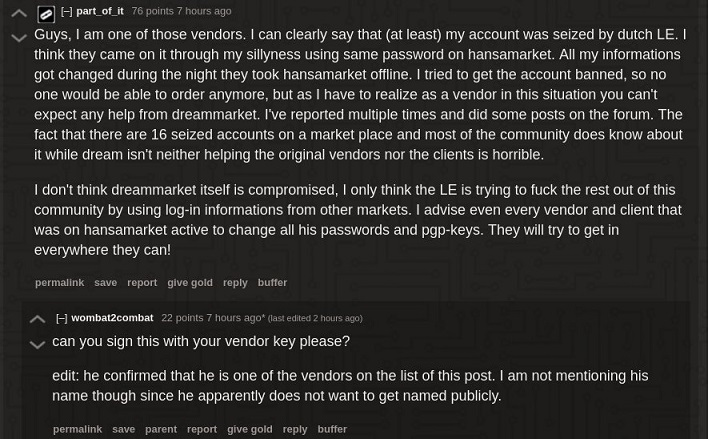
Task: Open wombat2combat user profile
Action: point(112,318)
